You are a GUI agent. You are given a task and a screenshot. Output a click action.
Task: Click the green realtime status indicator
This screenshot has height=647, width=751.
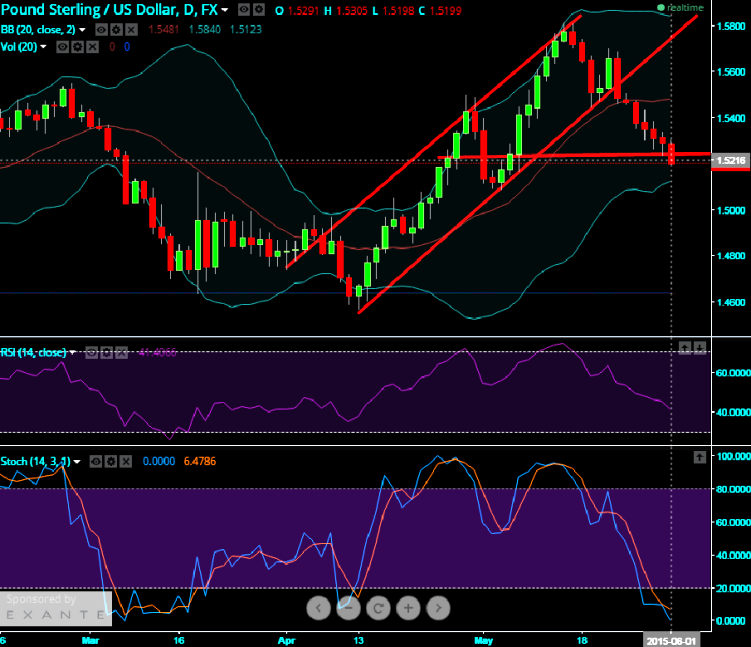(680, 8)
